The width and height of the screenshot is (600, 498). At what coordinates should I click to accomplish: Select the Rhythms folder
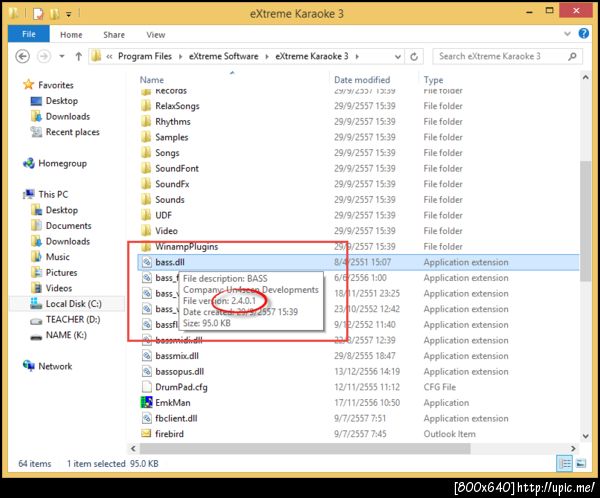tap(173, 122)
